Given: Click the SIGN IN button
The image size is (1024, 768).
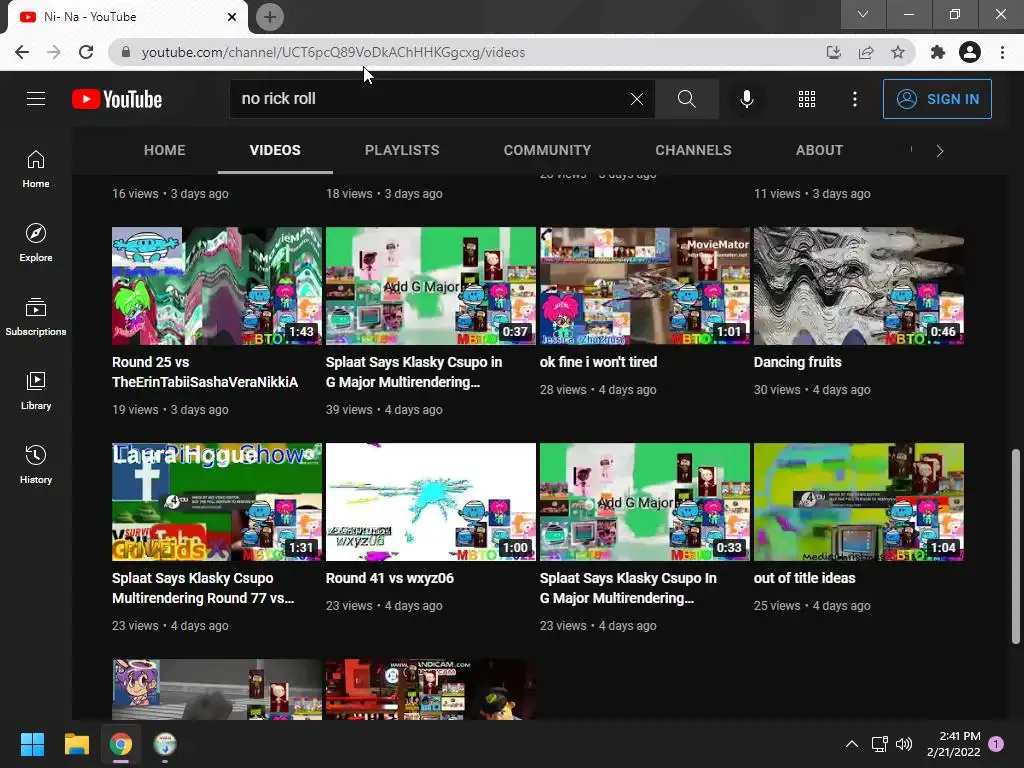Looking at the screenshot, I should click(937, 99).
